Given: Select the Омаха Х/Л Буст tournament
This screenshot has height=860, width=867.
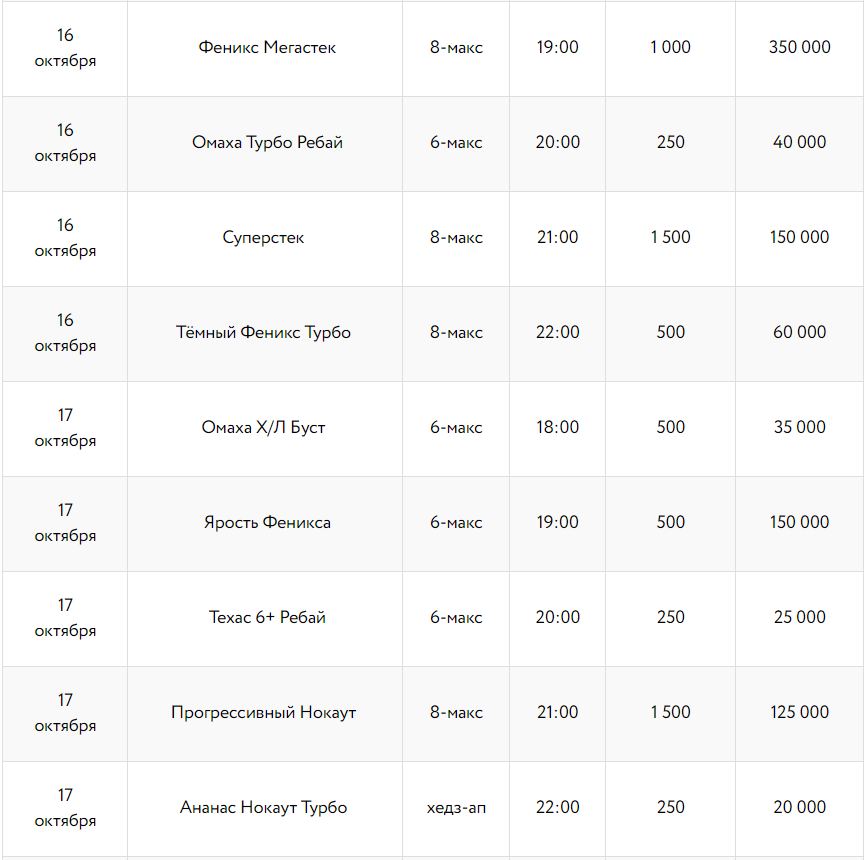Looking at the screenshot, I should 264,428.
